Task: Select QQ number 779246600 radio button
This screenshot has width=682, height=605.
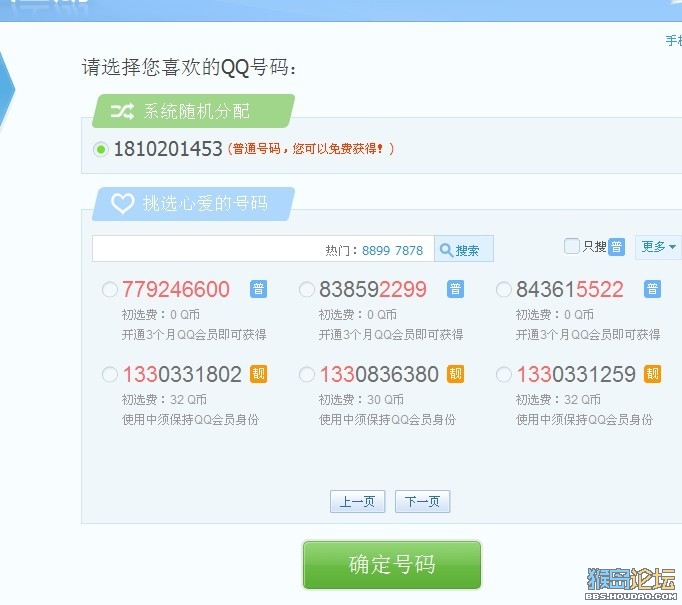Action: click(110, 289)
